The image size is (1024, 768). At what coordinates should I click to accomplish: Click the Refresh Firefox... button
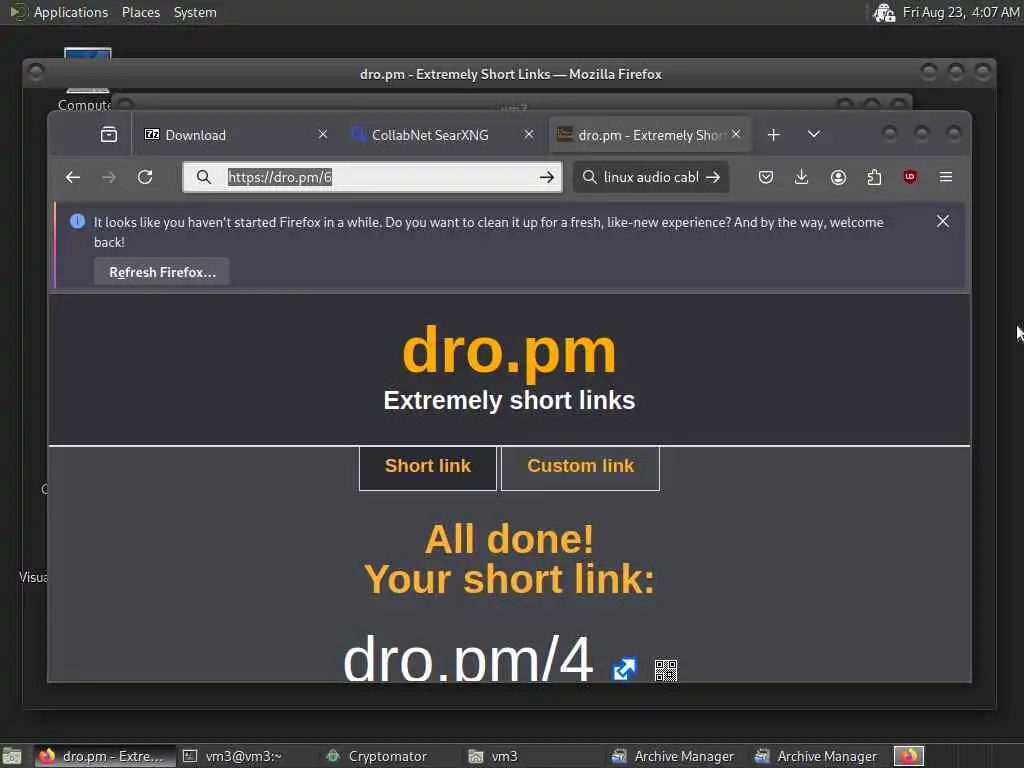pyautogui.click(x=162, y=272)
